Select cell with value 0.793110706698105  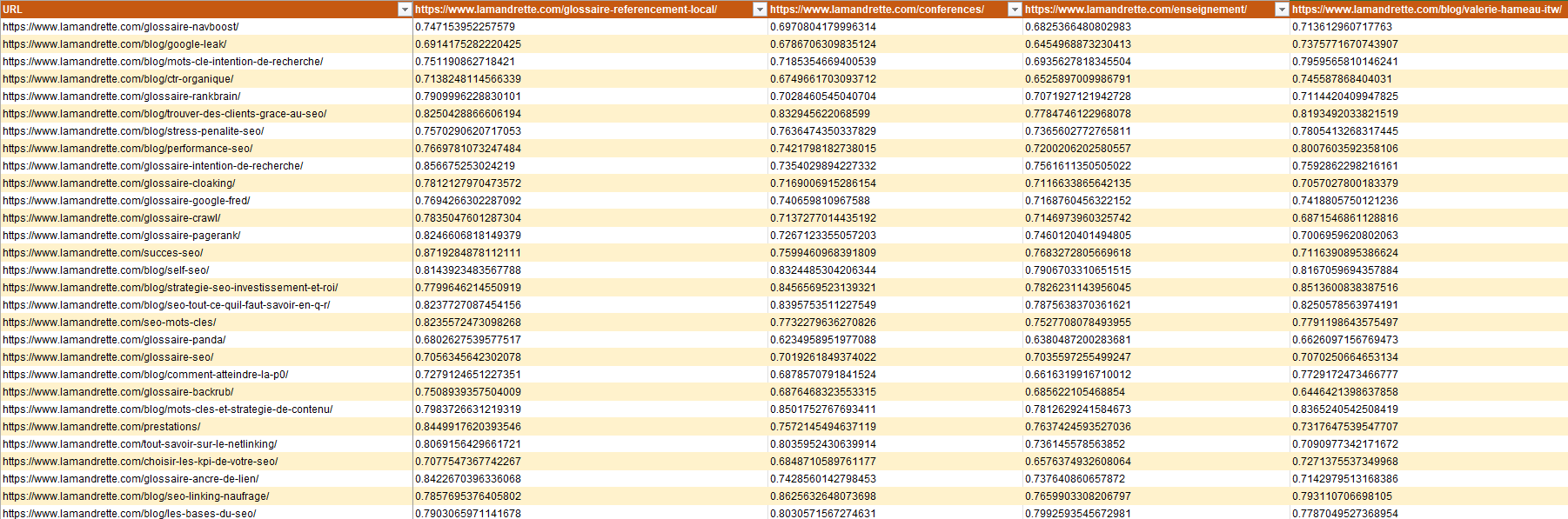pyautogui.click(x=1429, y=496)
